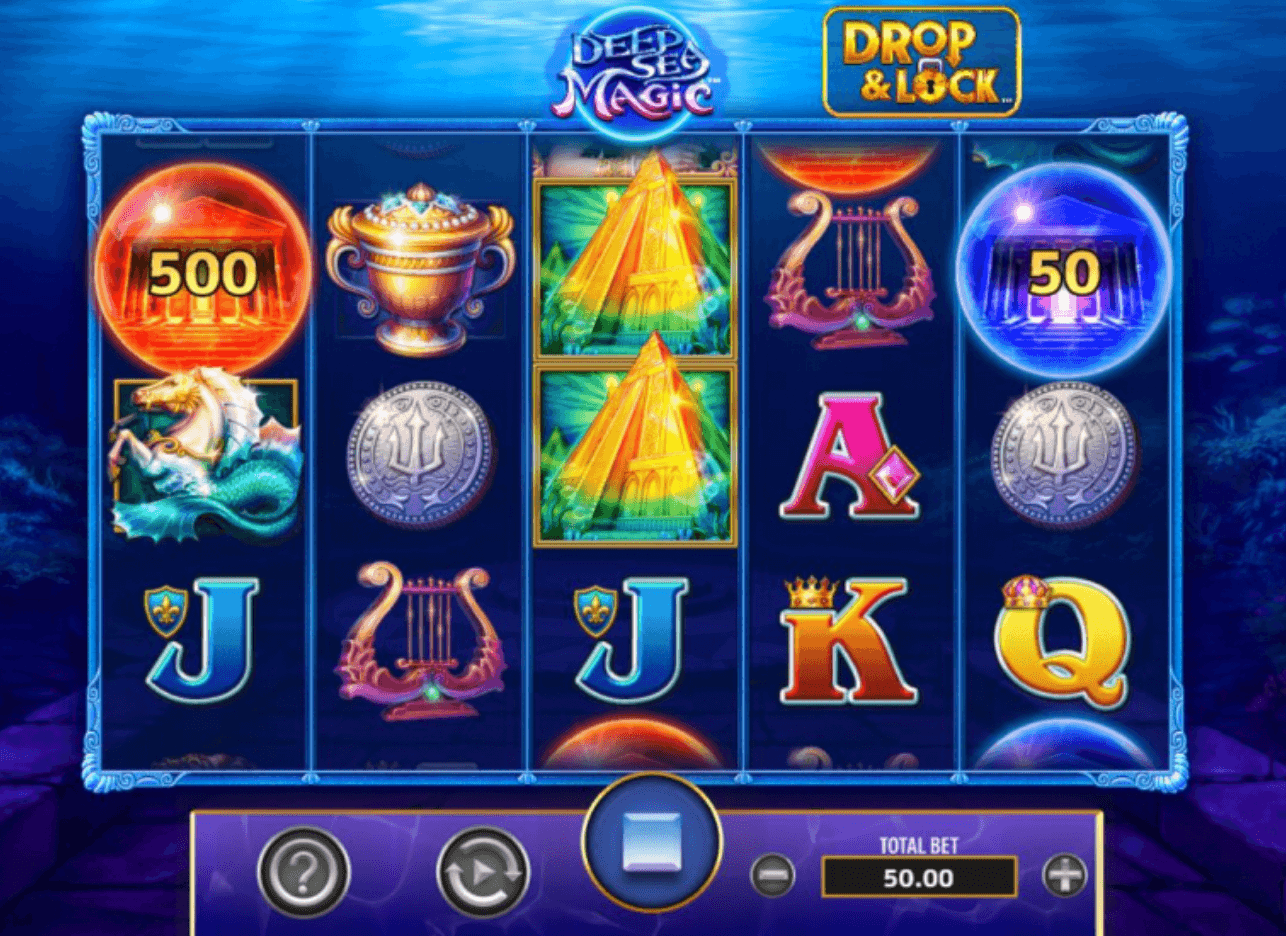This screenshot has width=1286, height=936.
Task: Click the white seahorse symbol
Action: (x=205, y=455)
